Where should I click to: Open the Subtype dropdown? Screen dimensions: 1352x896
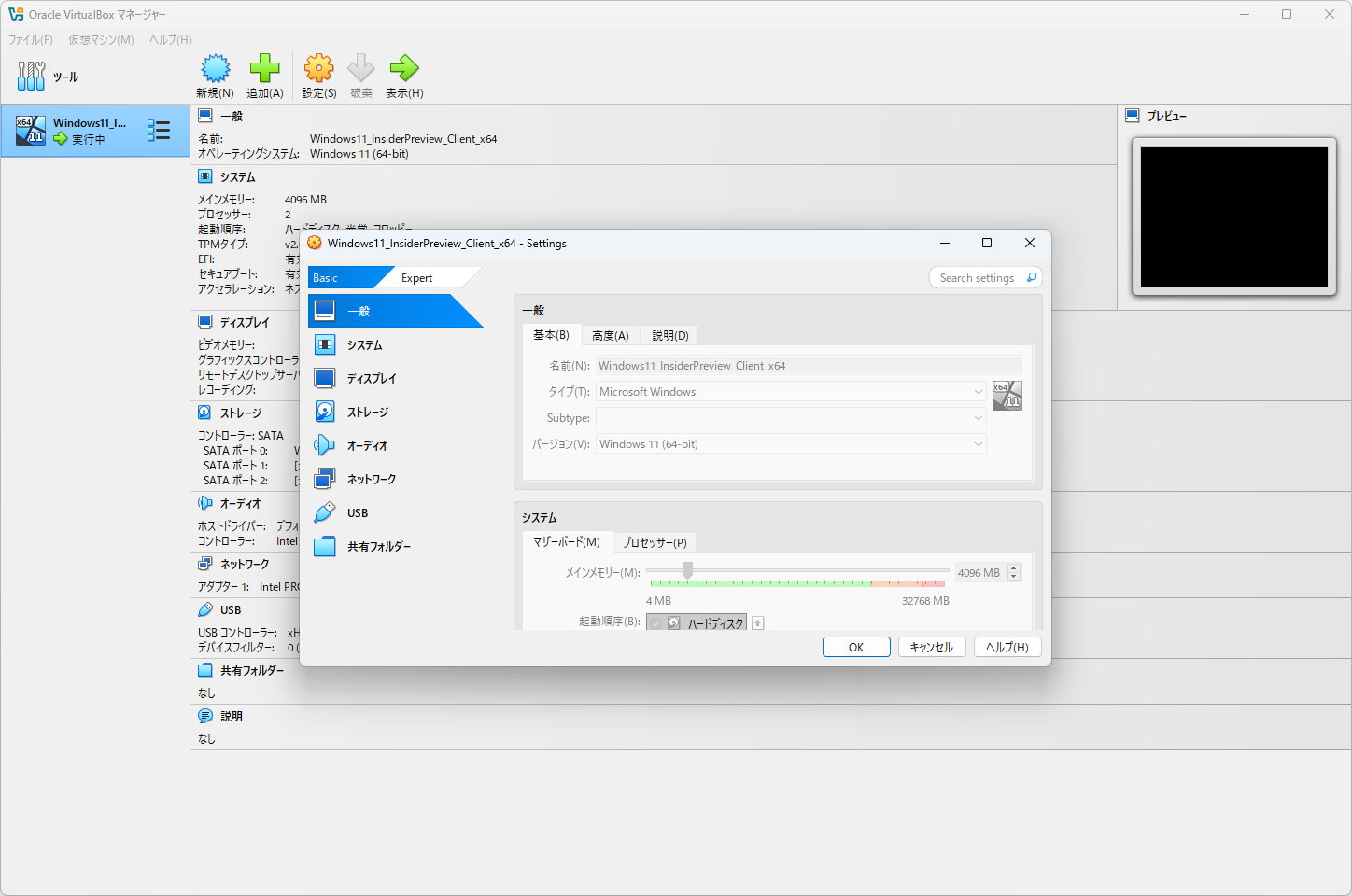point(791,417)
